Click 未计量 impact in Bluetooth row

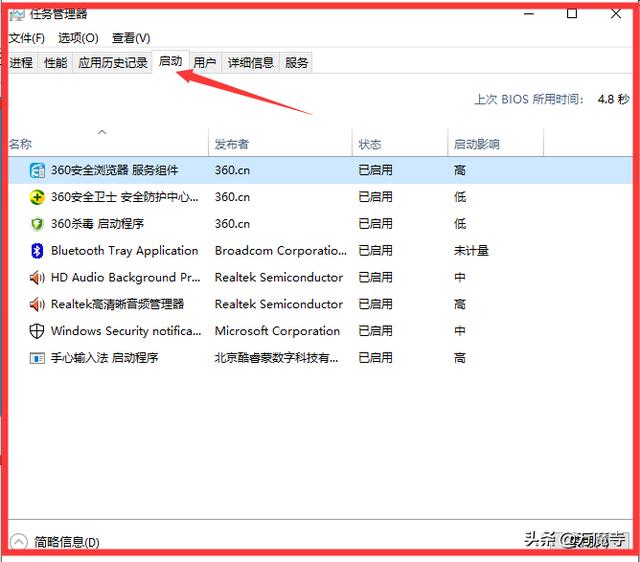[471, 251]
